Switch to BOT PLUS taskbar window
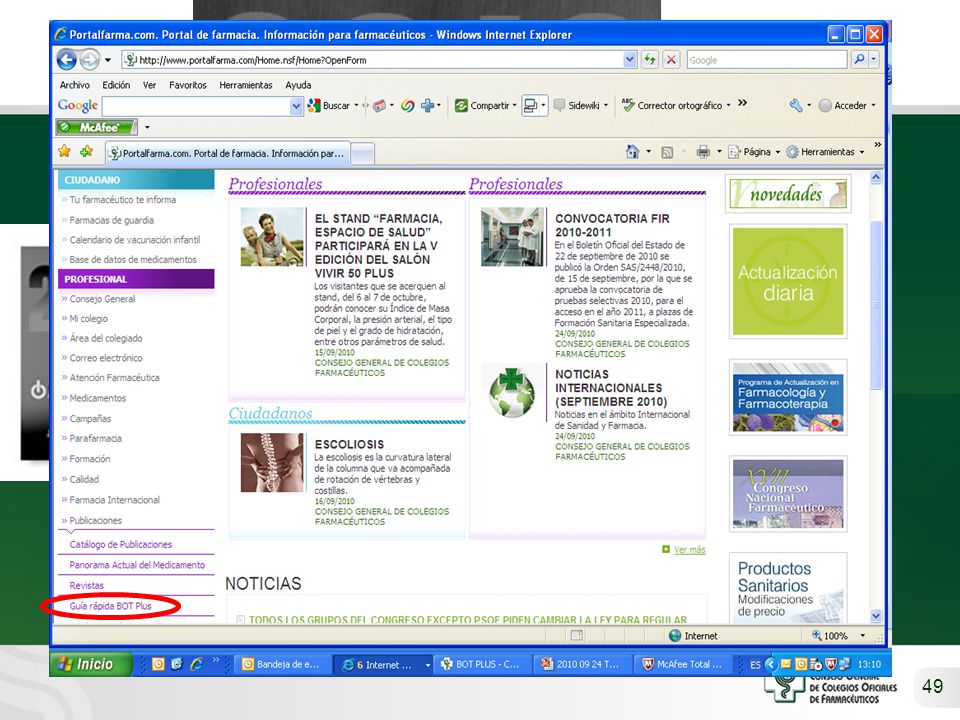960x720 pixels. (x=481, y=664)
